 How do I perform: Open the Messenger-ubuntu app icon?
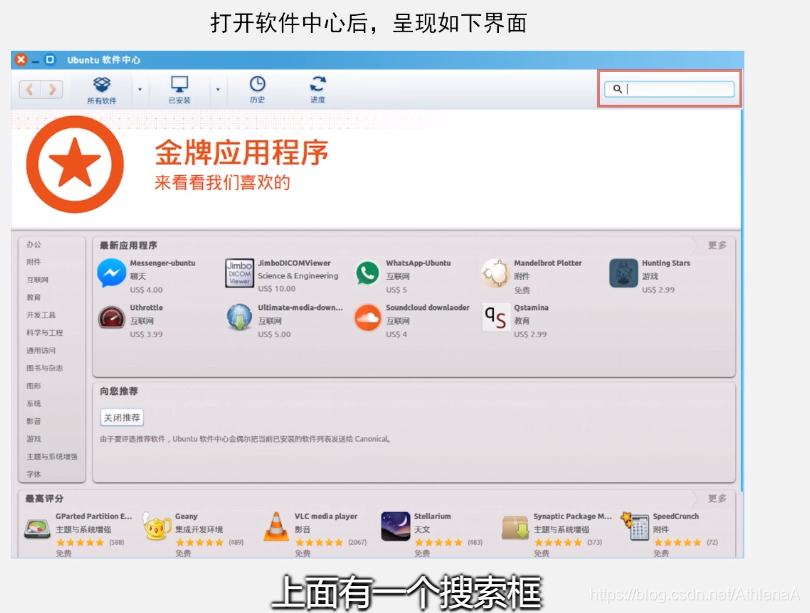(x=112, y=274)
